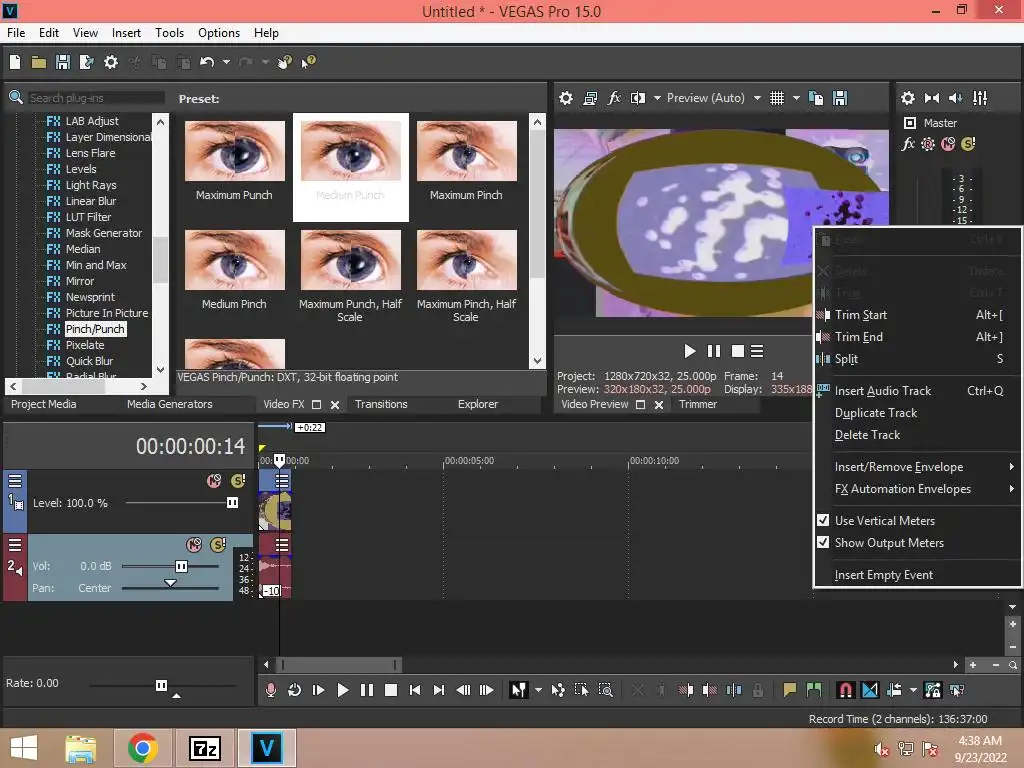Mute video track 1
Screen dimensions: 1024x768
coord(214,481)
